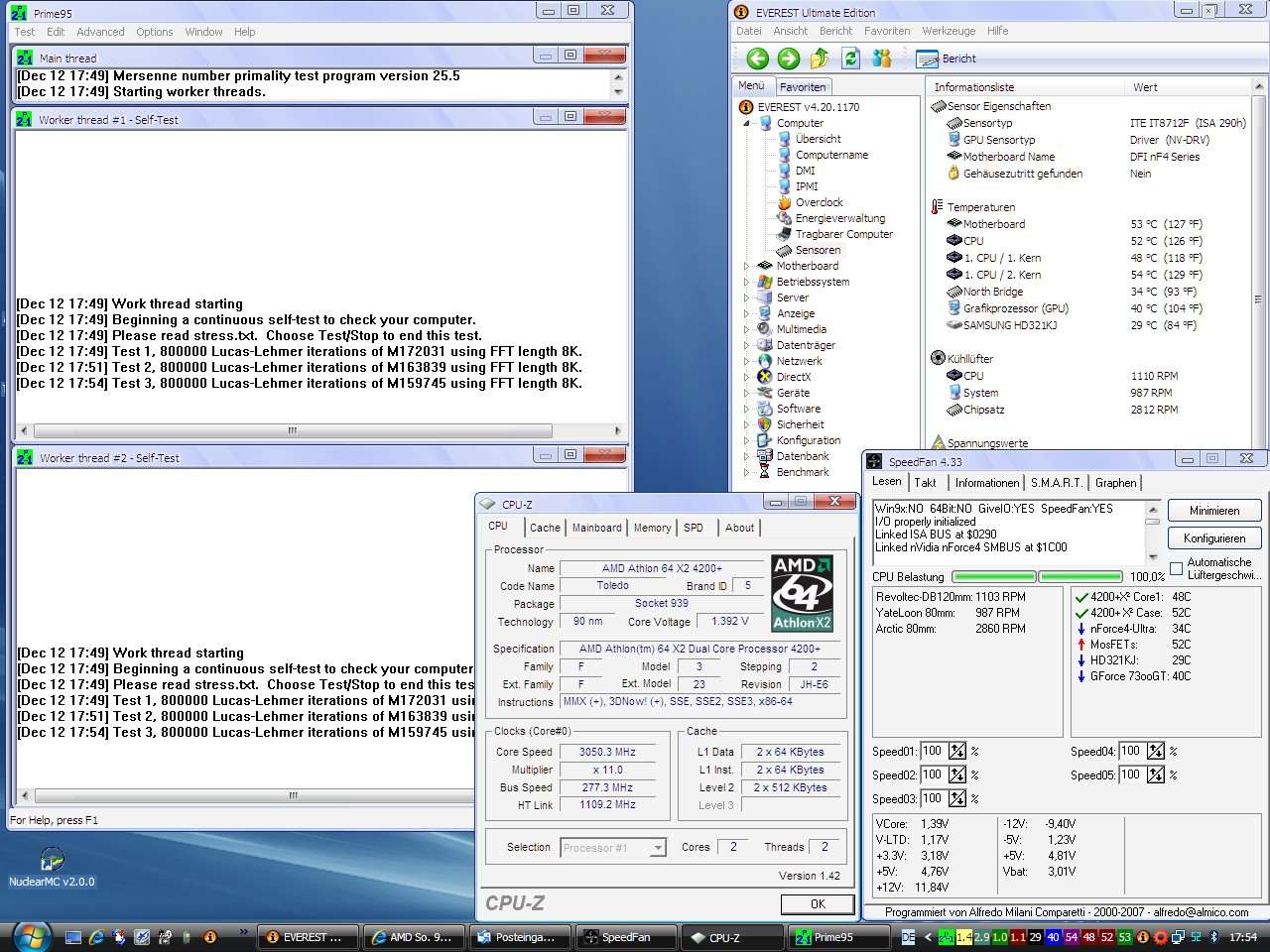Switch to SpeedFan taskbar button
1270x952 pixels.
[629, 937]
